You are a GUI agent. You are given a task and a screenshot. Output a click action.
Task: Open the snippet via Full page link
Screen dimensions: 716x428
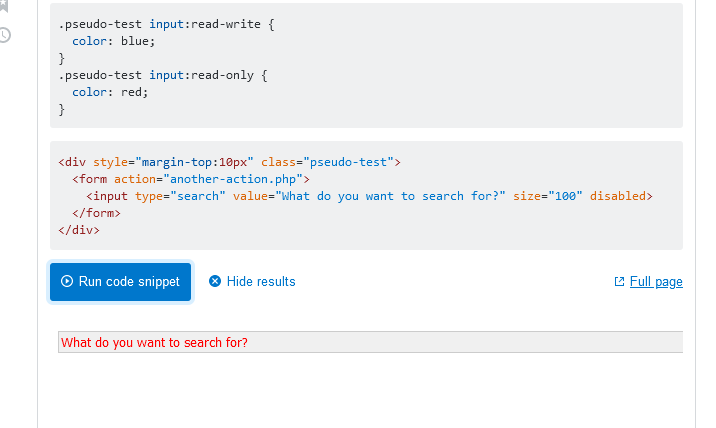[656, 282]
